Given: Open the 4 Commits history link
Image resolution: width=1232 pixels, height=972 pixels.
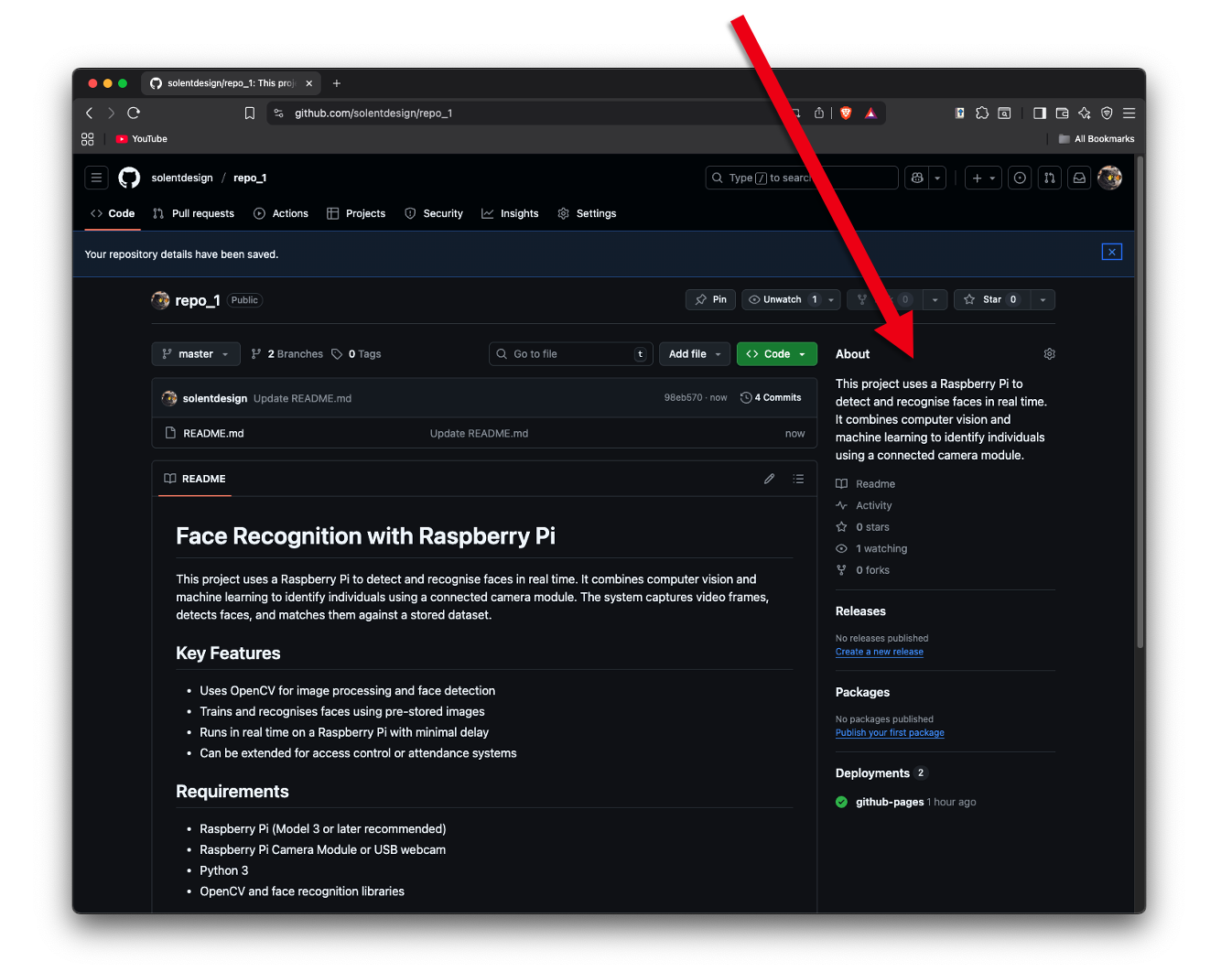Looking at the screenshot, I should [771, 398].
